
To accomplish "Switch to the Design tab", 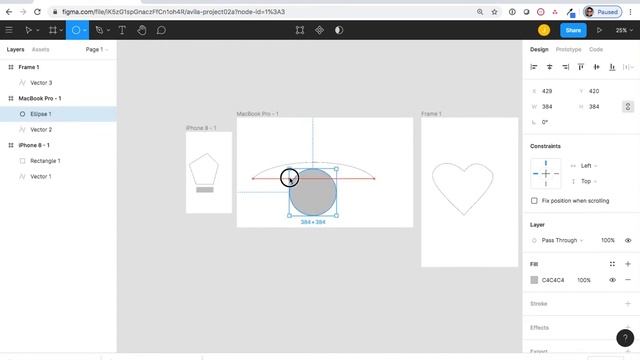I will 539,49.
